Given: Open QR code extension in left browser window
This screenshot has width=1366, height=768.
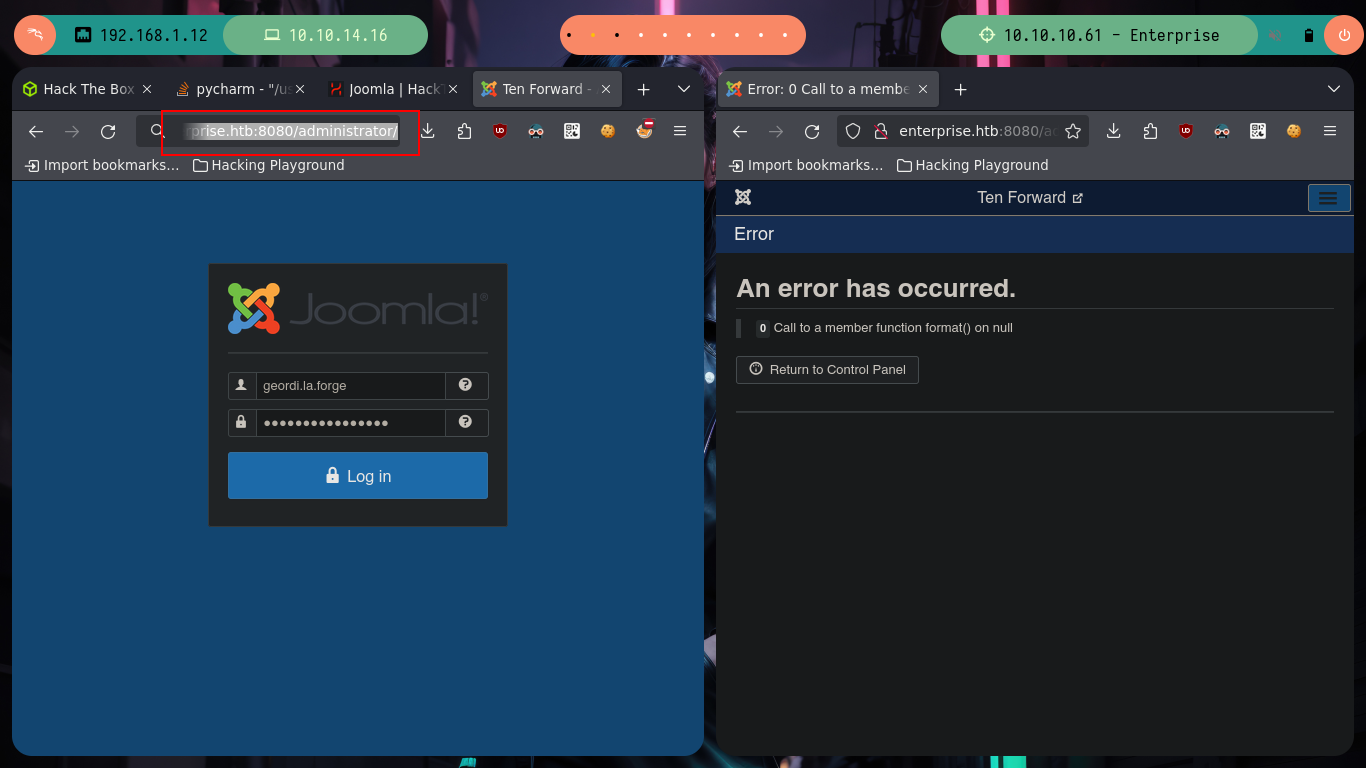Looking at the screenshot, I should click(x=572, y=131).
